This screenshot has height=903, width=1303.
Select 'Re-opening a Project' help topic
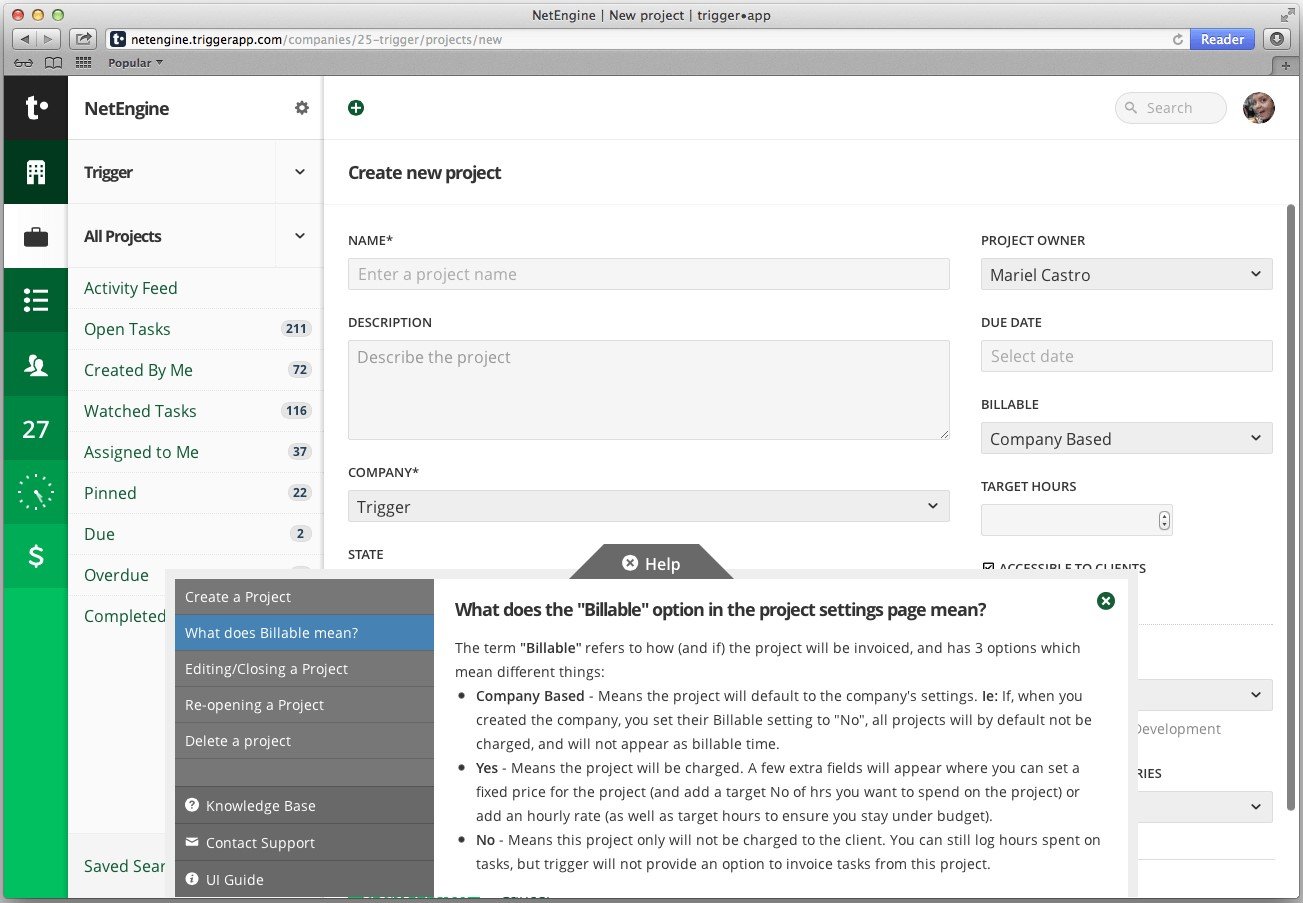tap(304, 705)
